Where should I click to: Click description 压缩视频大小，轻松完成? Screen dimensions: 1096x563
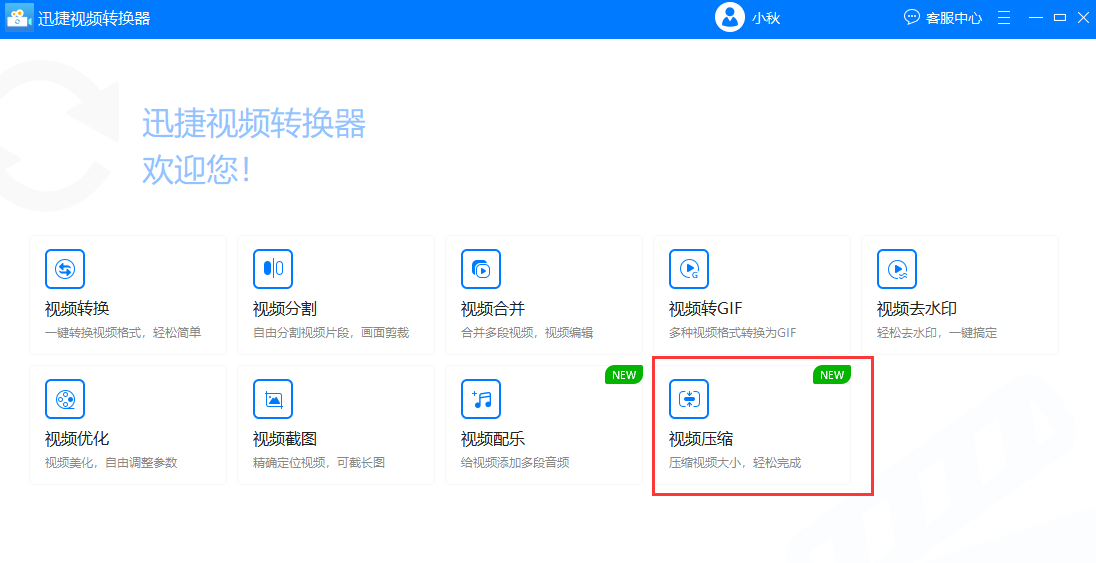[x=735, y=463]
